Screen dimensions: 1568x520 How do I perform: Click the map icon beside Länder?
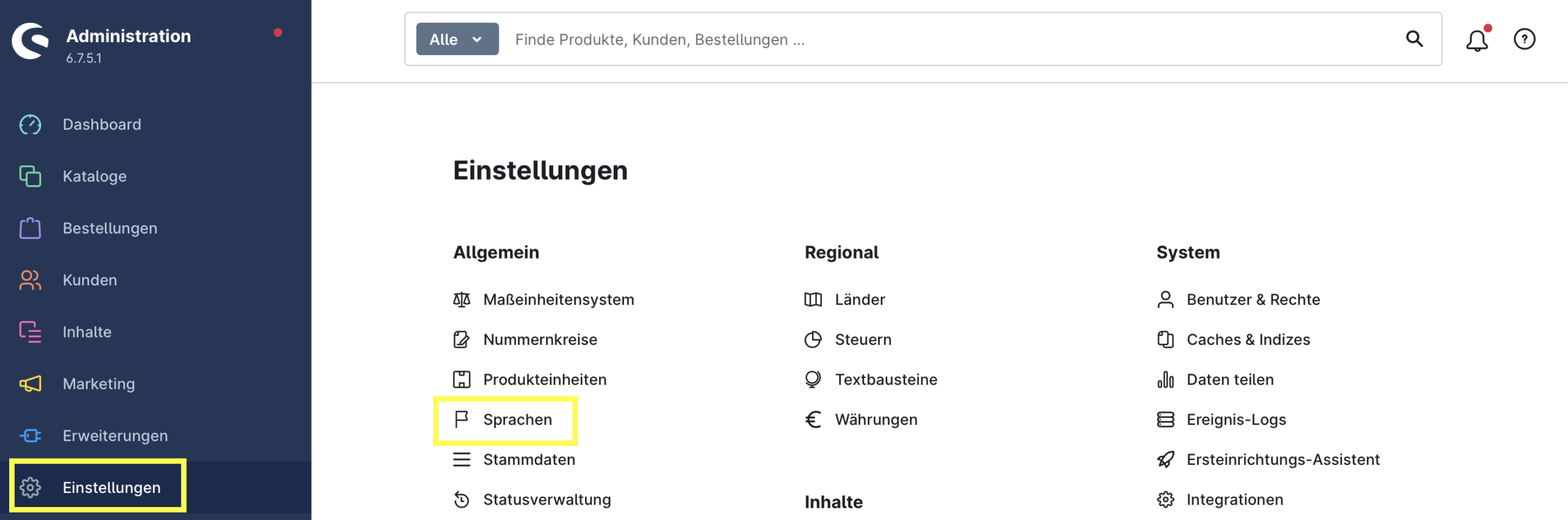[x=813, y=300]
